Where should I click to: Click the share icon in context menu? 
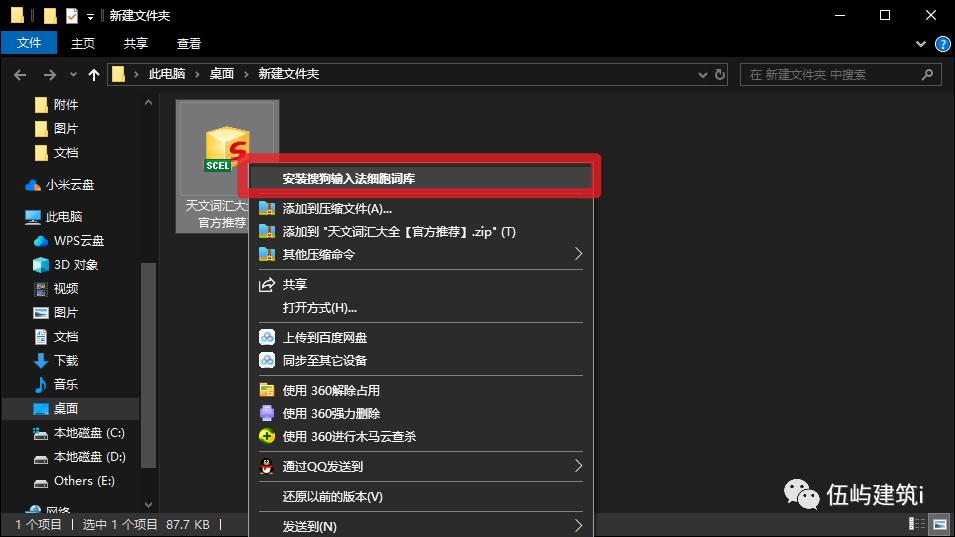267,284
